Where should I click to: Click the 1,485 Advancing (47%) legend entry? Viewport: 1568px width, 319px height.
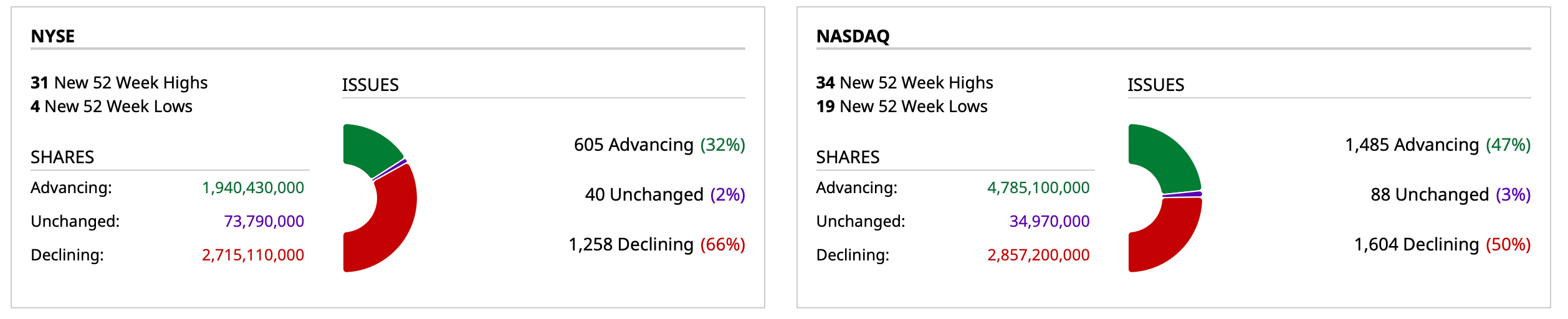click(1437, 145)
